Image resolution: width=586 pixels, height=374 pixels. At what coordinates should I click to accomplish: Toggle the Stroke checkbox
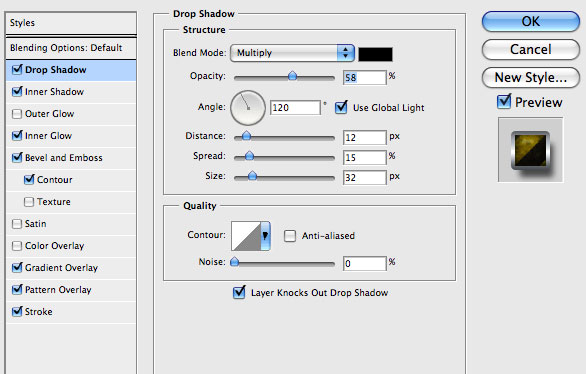pyautogui.click(x=17, y=312)
